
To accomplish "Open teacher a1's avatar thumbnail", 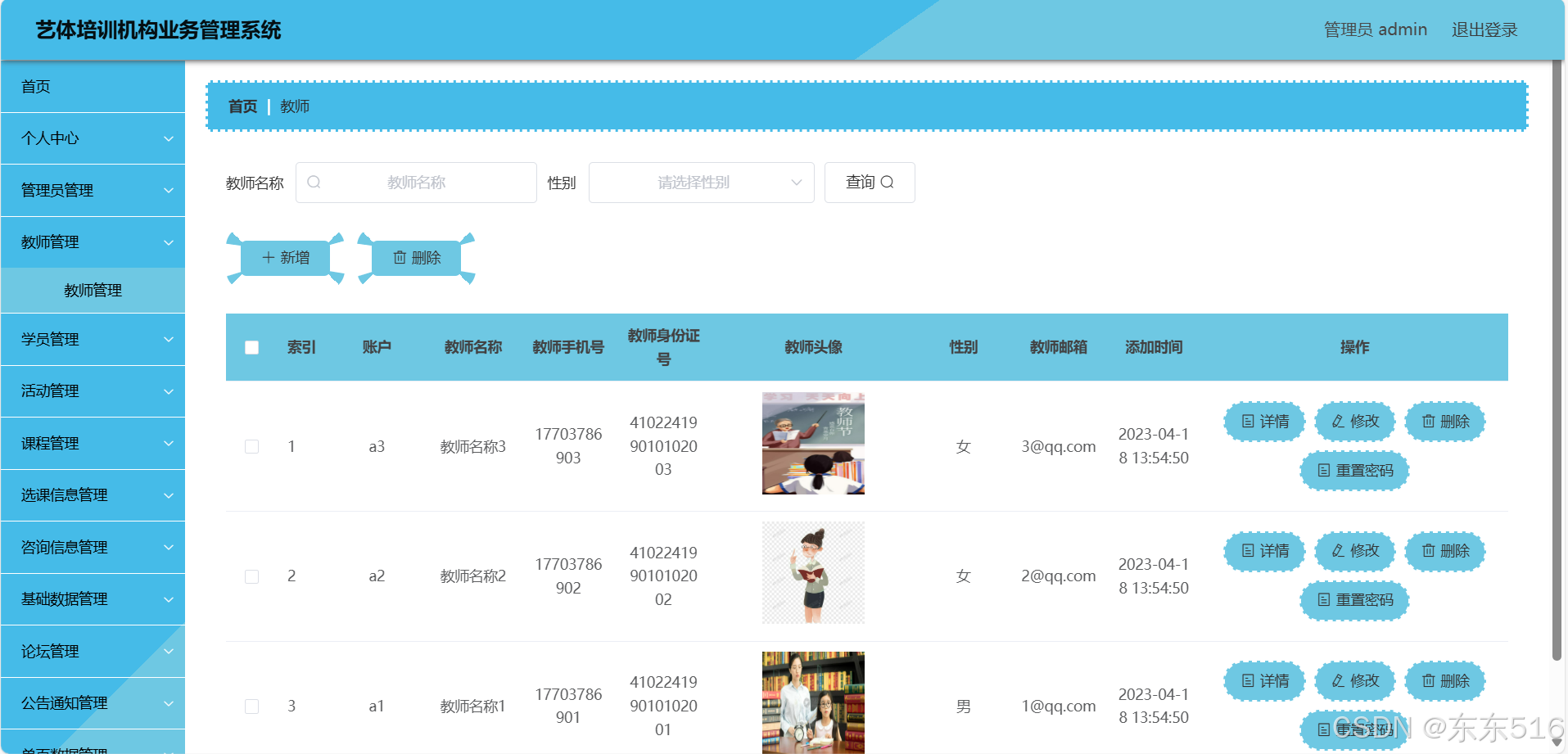I will pyautogui.click(x=813, y=702).
